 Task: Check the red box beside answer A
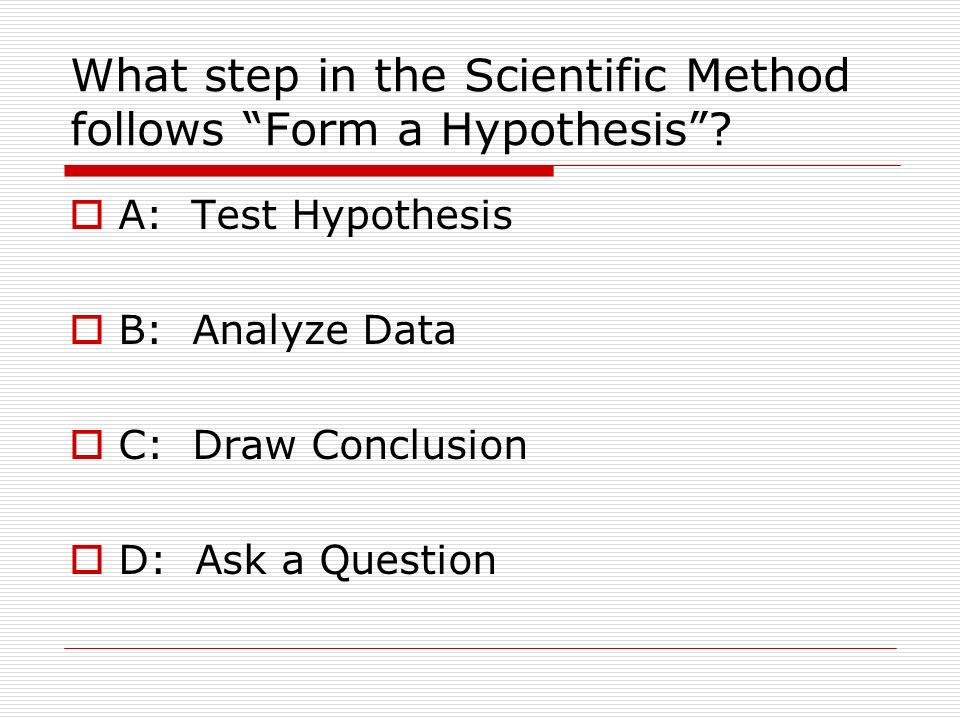(x=87, y=215)
